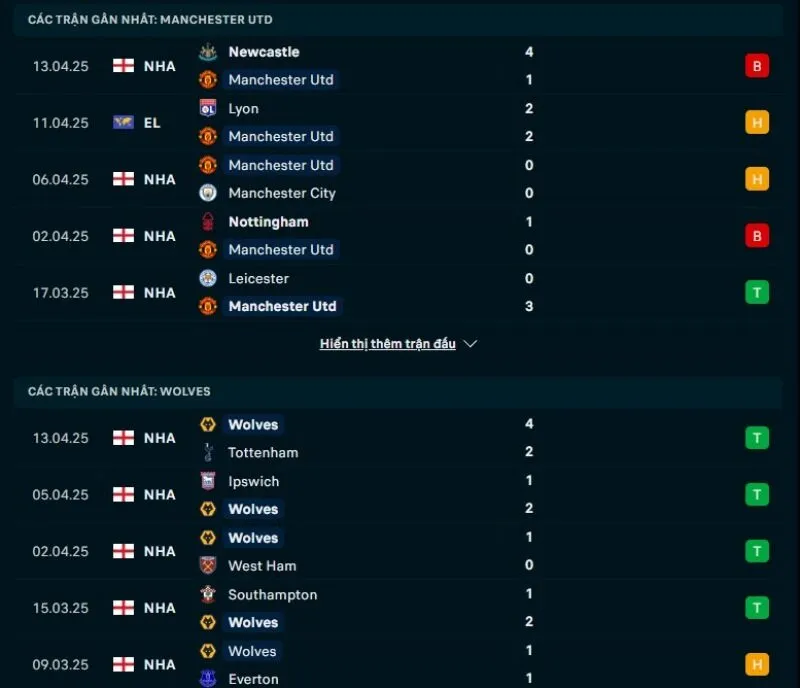
Task: Click the Everton crest icon
Action: tap(207, 678)
